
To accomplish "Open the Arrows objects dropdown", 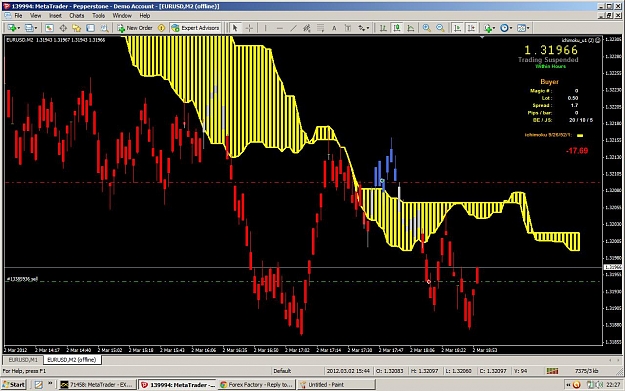I will pyautogui.click(x=363, y=28).
